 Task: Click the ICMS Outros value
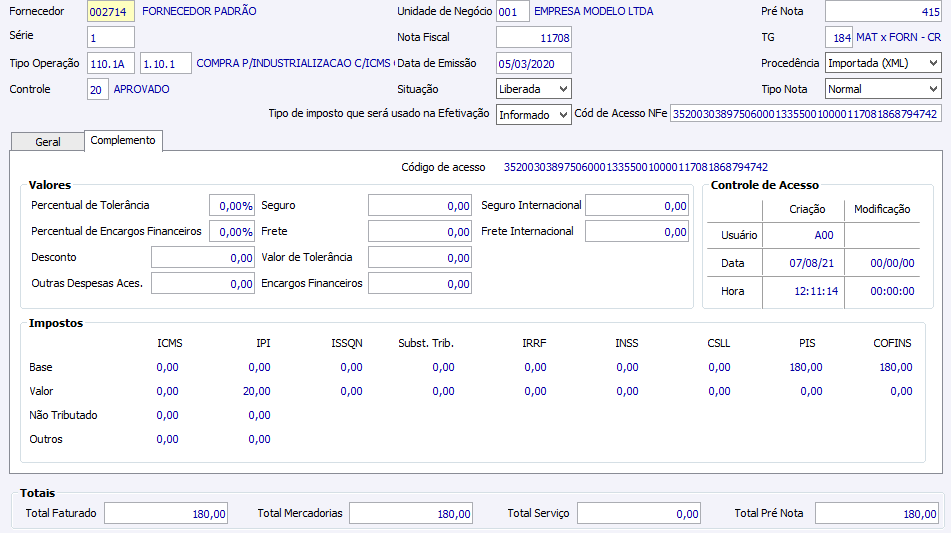(167, 439)
